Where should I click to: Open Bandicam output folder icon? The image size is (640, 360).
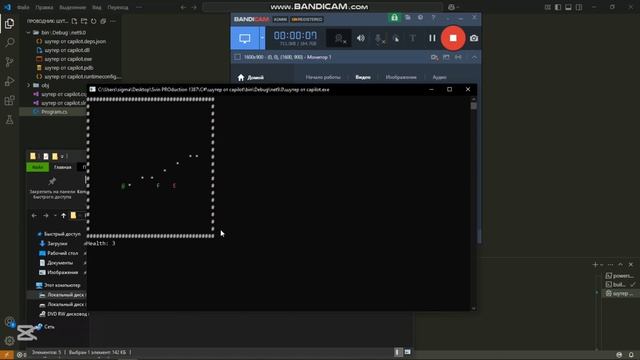[x=408, y=18]
